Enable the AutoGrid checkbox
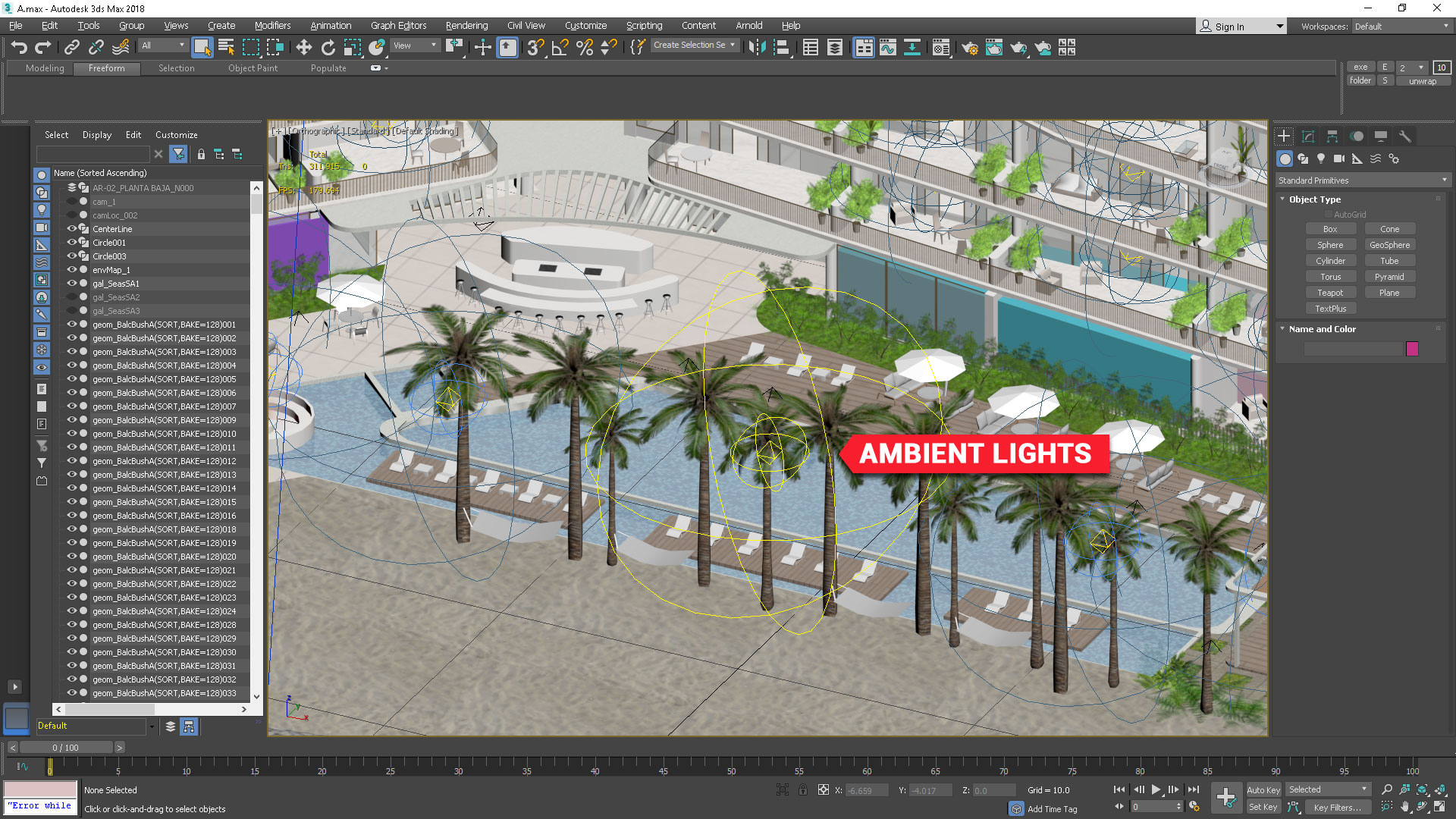The width and height of the screenshot is (1456, 819). (1329, 215)
